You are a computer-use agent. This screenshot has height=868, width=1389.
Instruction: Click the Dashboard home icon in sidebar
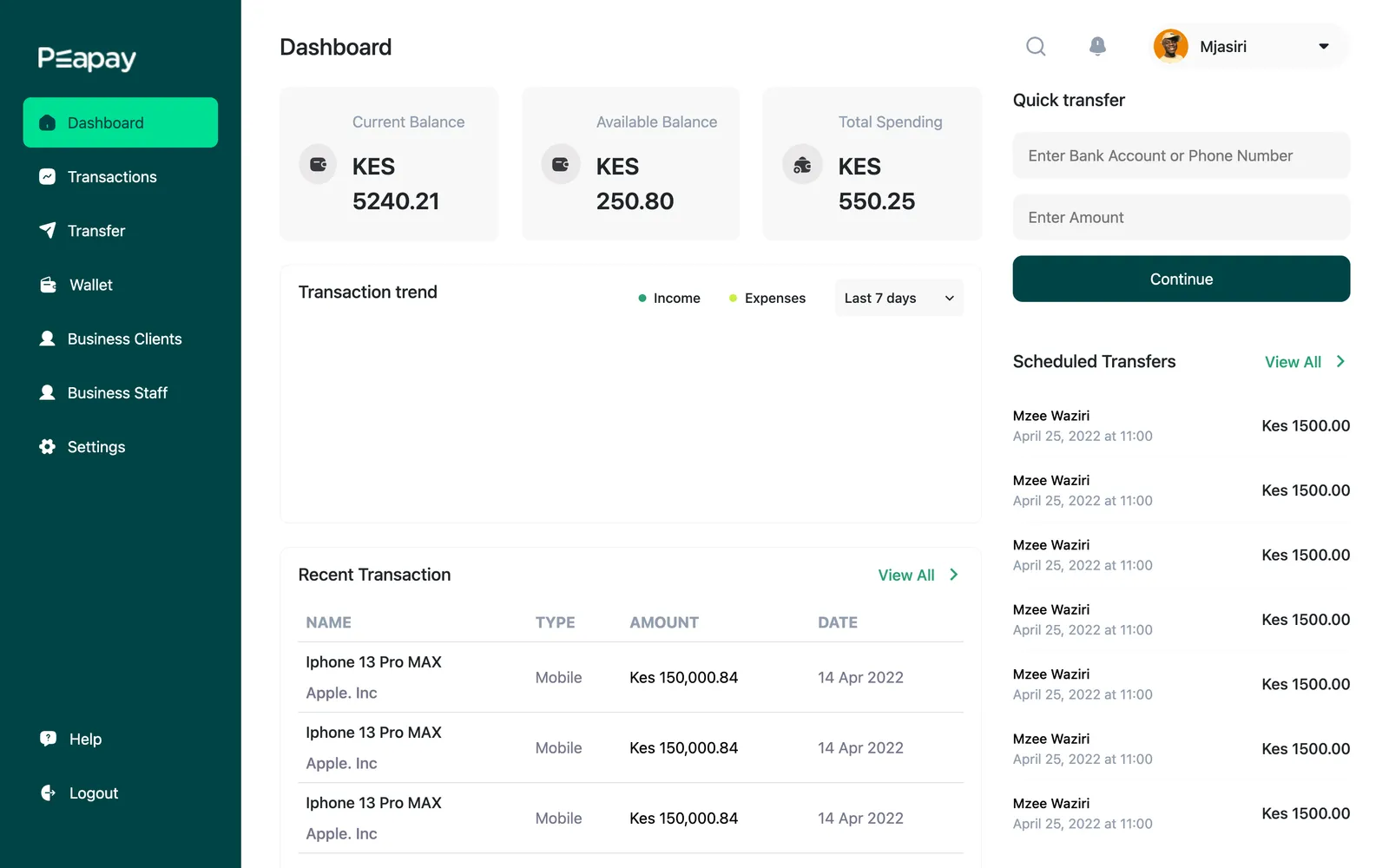(48, 123)
